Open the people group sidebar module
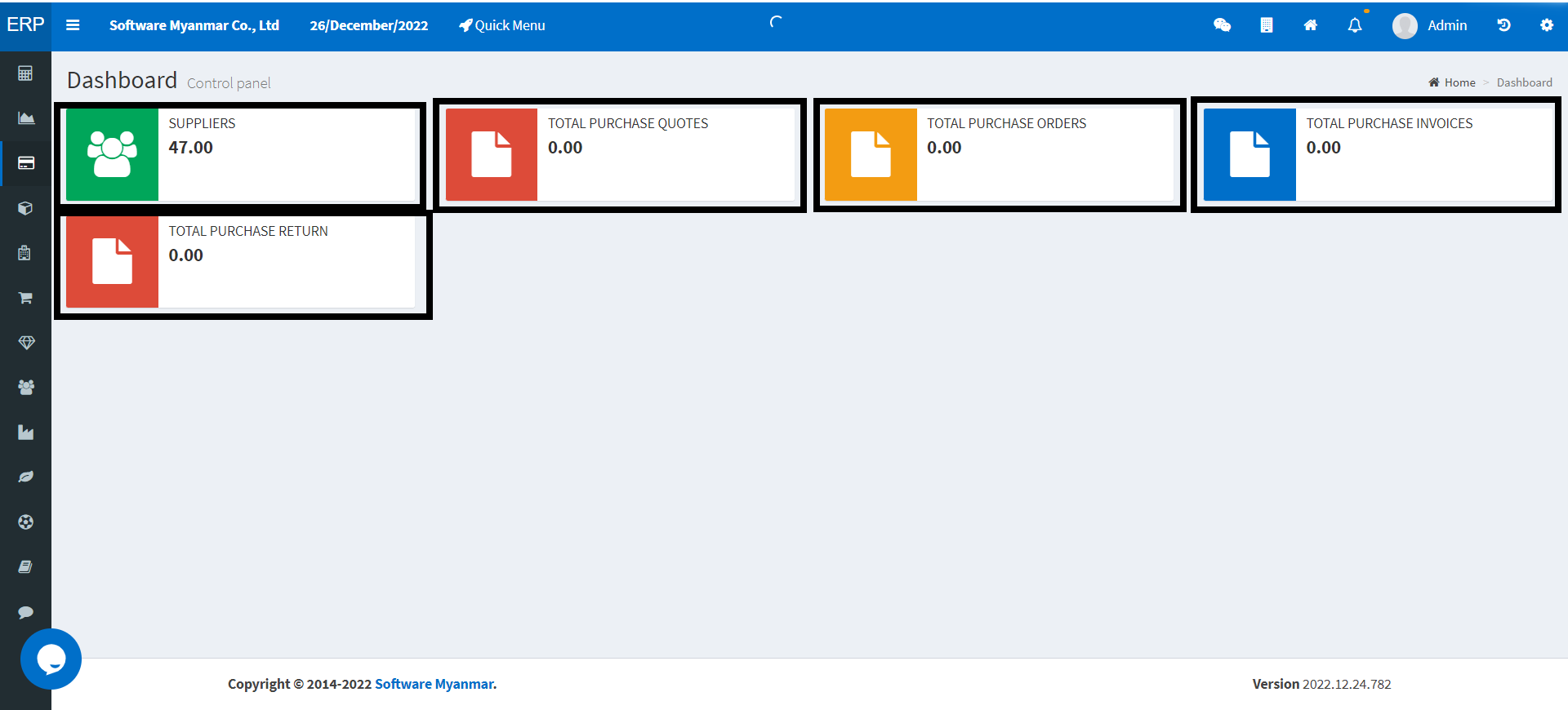The image size is (1568, 710). pos(25,388)
